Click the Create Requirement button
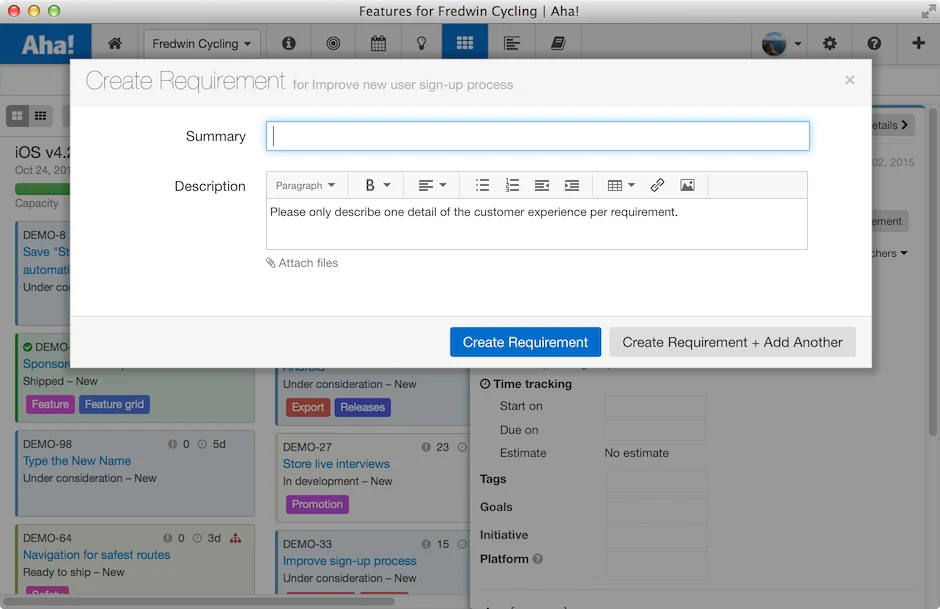The height and width of the screenshot is (609, 940). (525, 342)
